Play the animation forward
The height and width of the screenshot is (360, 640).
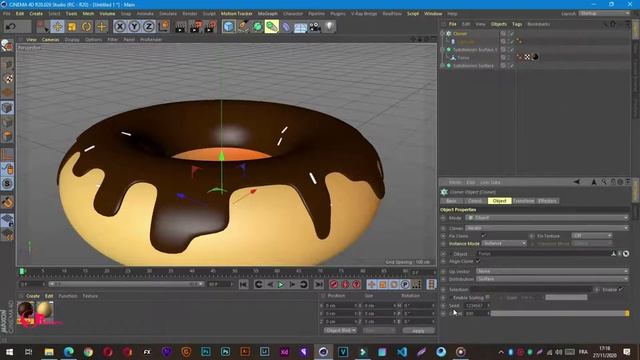[x=281, y=284]
